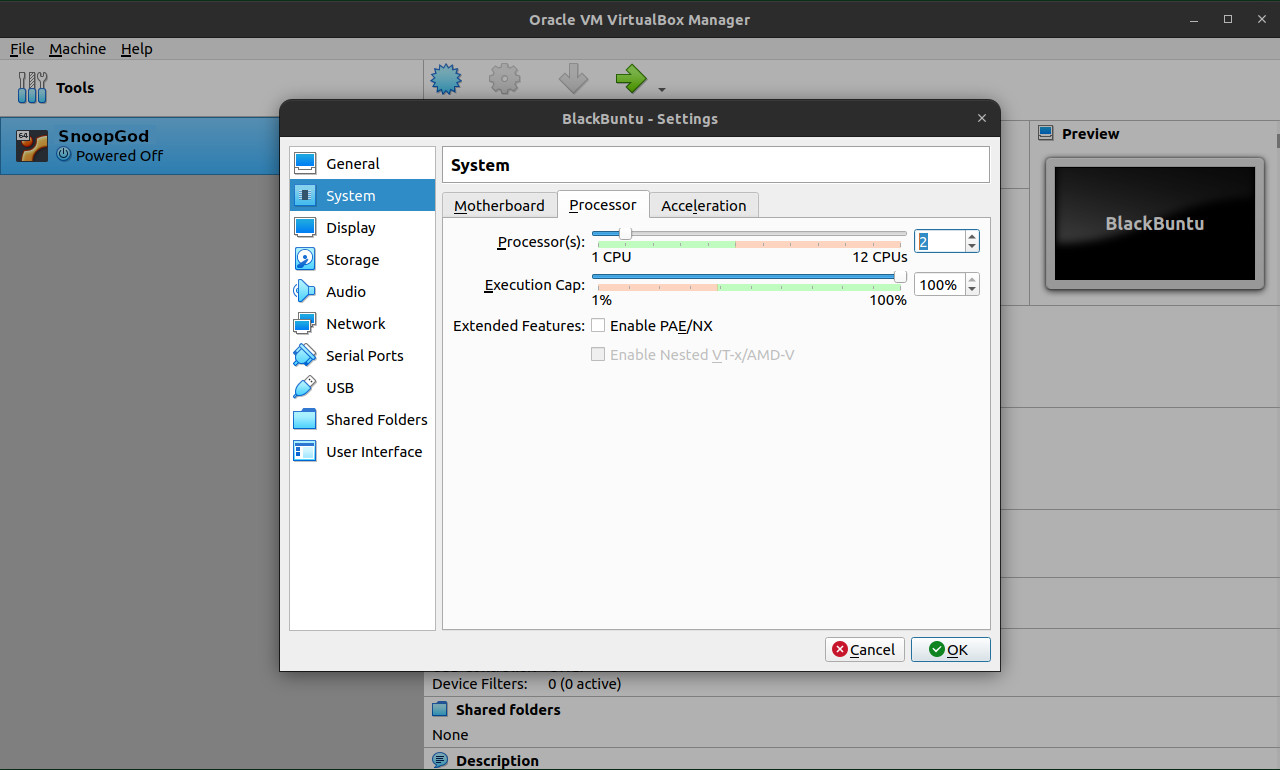The height and width of the screenshot is (770, 1280).
Task: Open the Help menu
Action: coord(136,49)
